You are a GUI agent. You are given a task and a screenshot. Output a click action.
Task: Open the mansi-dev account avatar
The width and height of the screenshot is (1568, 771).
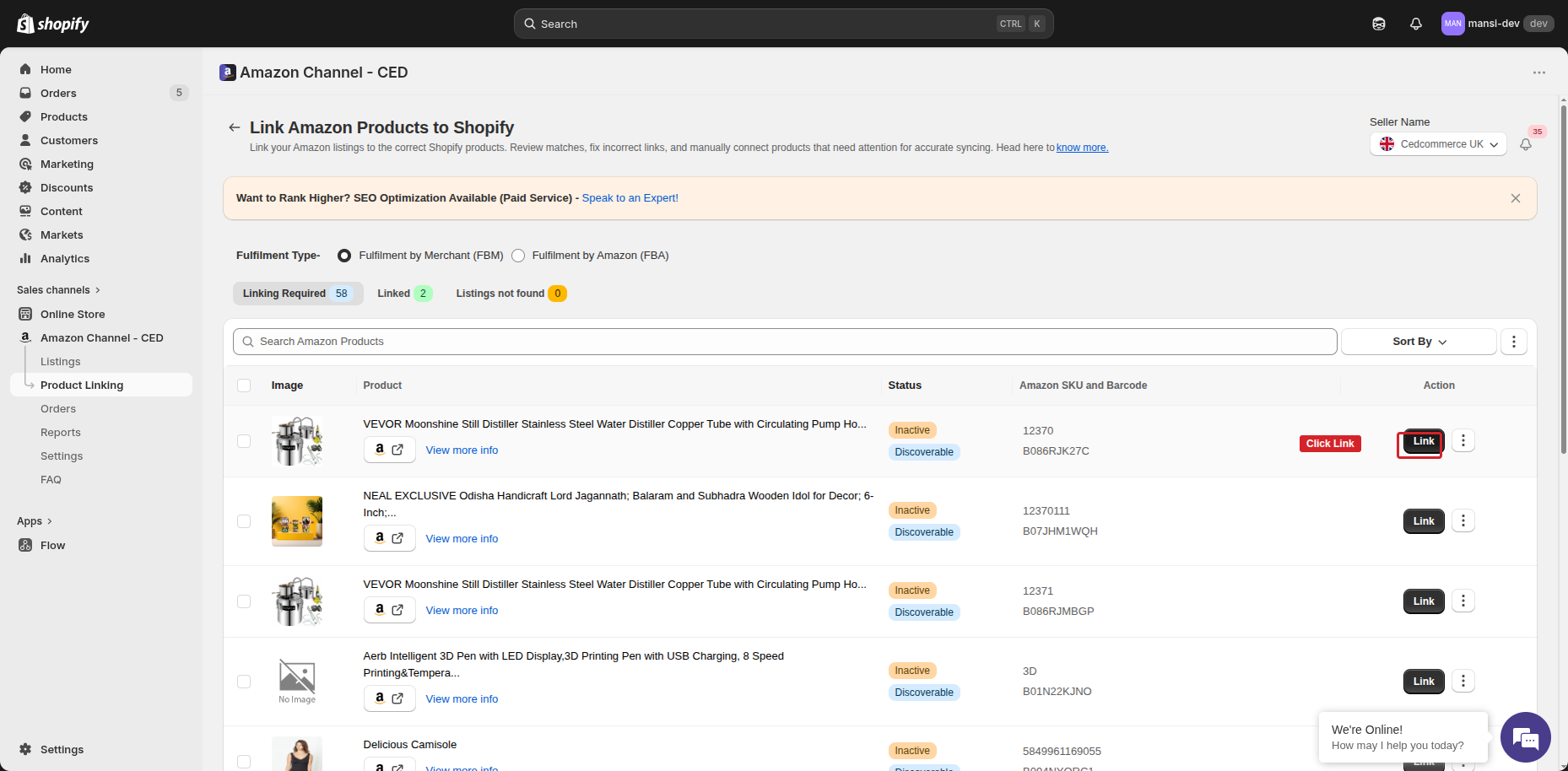[1453, 24]
